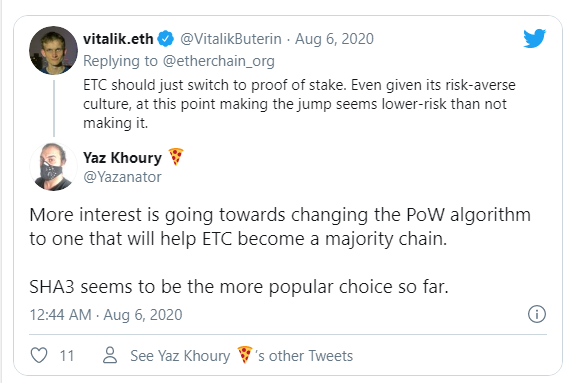
Task: Click the vitalik.eth display name
Action: click(118, 39)
